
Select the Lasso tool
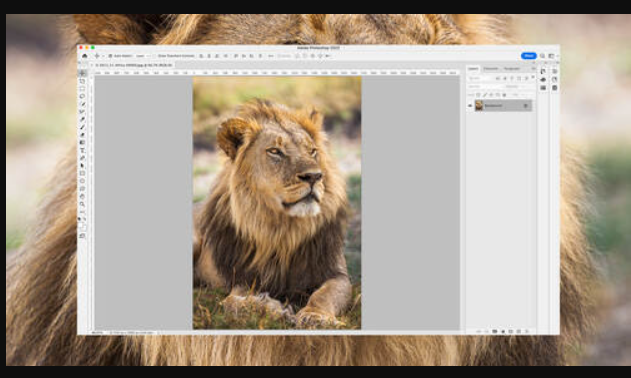tap(82, 96)
